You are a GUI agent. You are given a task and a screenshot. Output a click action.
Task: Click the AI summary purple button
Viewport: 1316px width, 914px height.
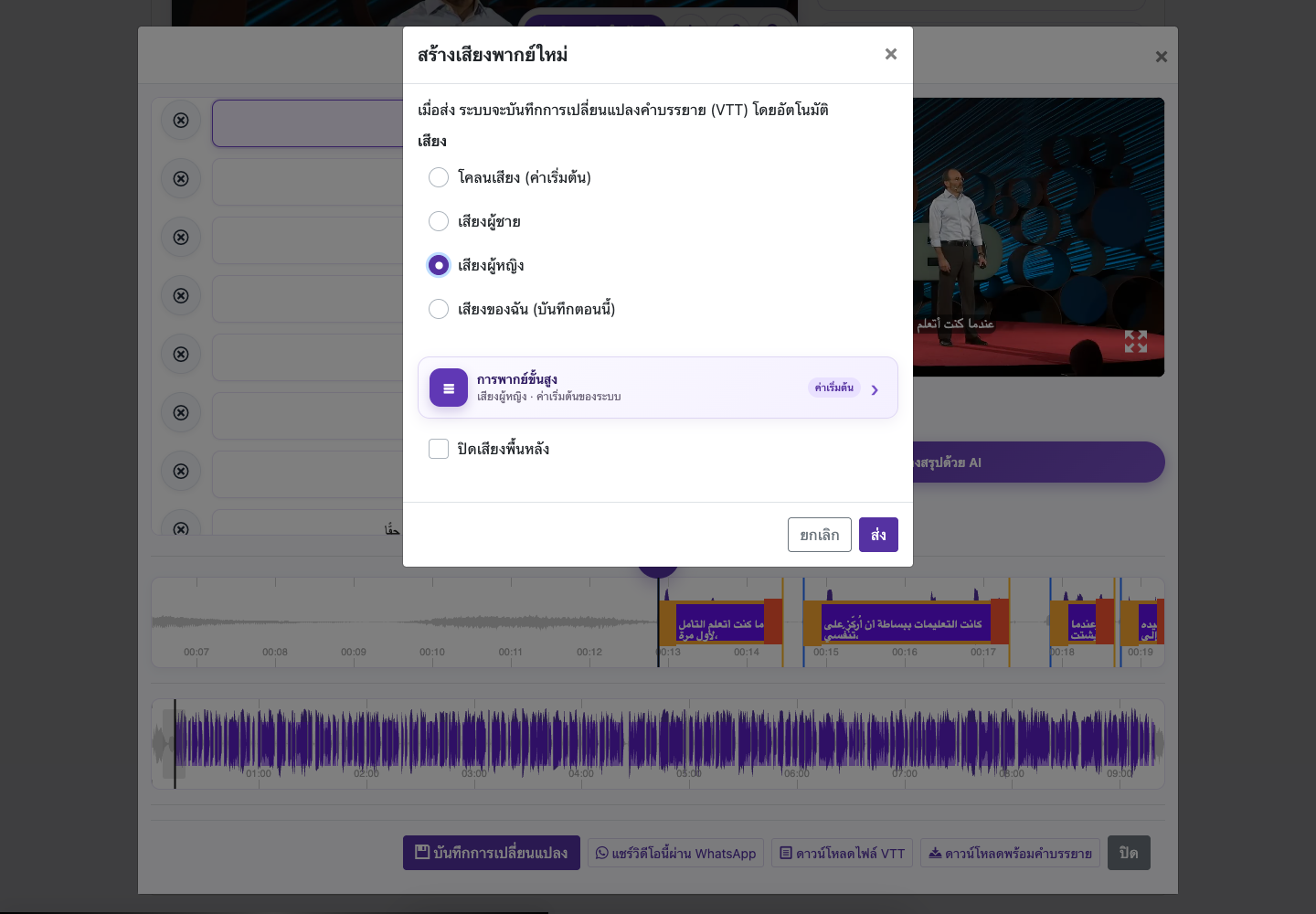(1038, 462)
